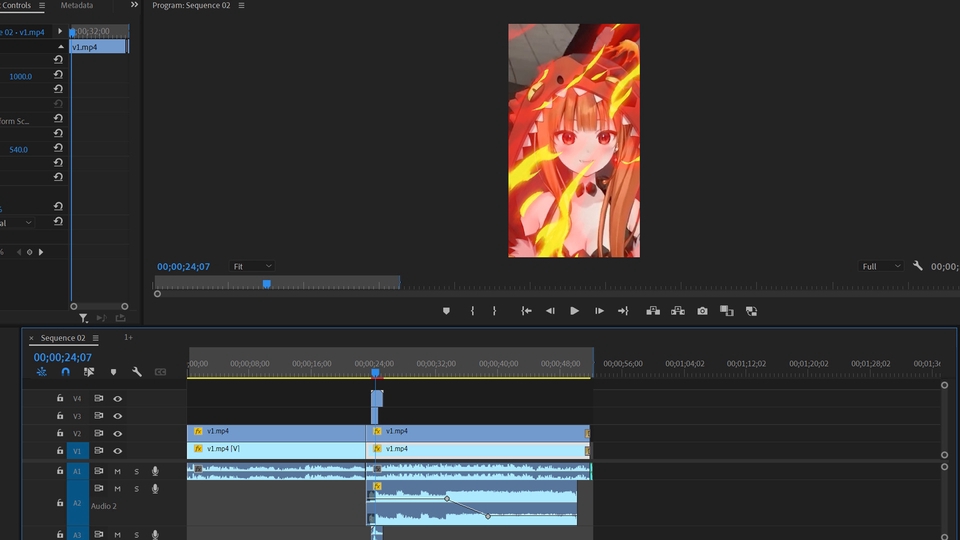
Task: Mute audio track A1
Action: 118,471
